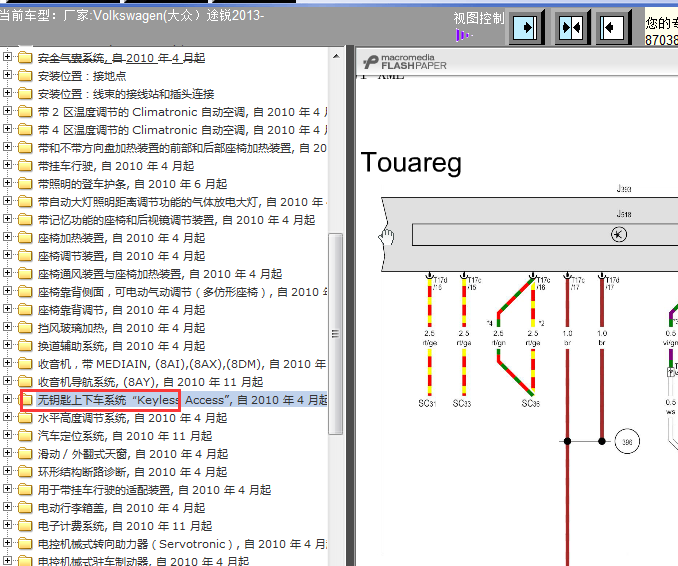Click folder icon of 座椅加热装置 row
Image resolution: width=678 pixels, height=566 pixels.
tap(26, 238)
